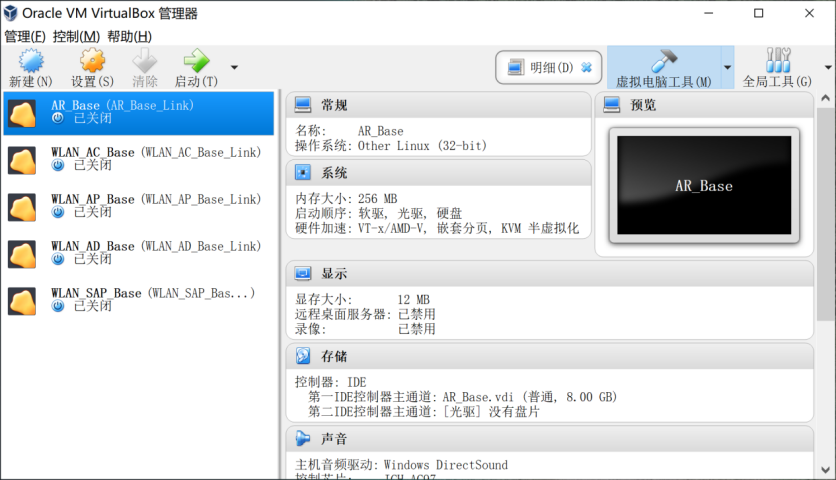
Task: Open the 帮助(H) menu
Action: [130, 36]
